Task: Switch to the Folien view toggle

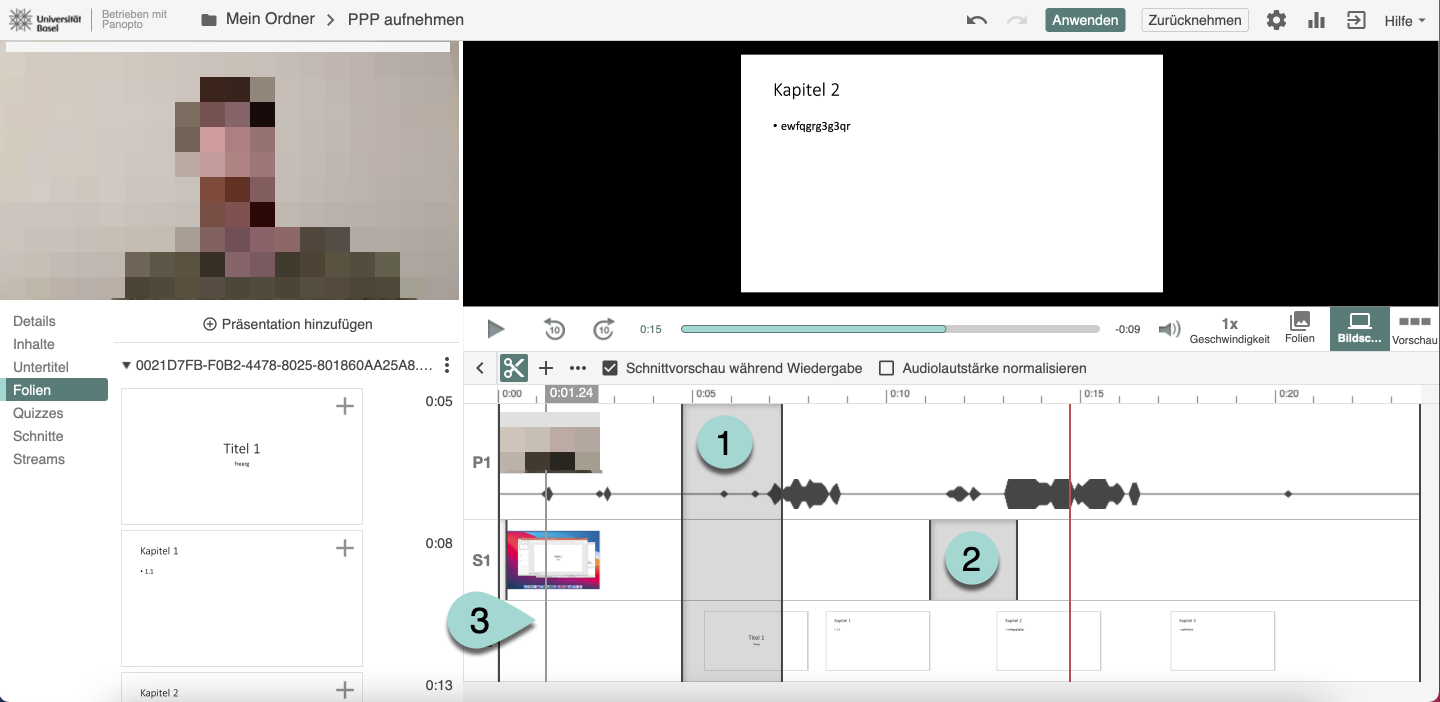Action: [x=1299, y=328]
